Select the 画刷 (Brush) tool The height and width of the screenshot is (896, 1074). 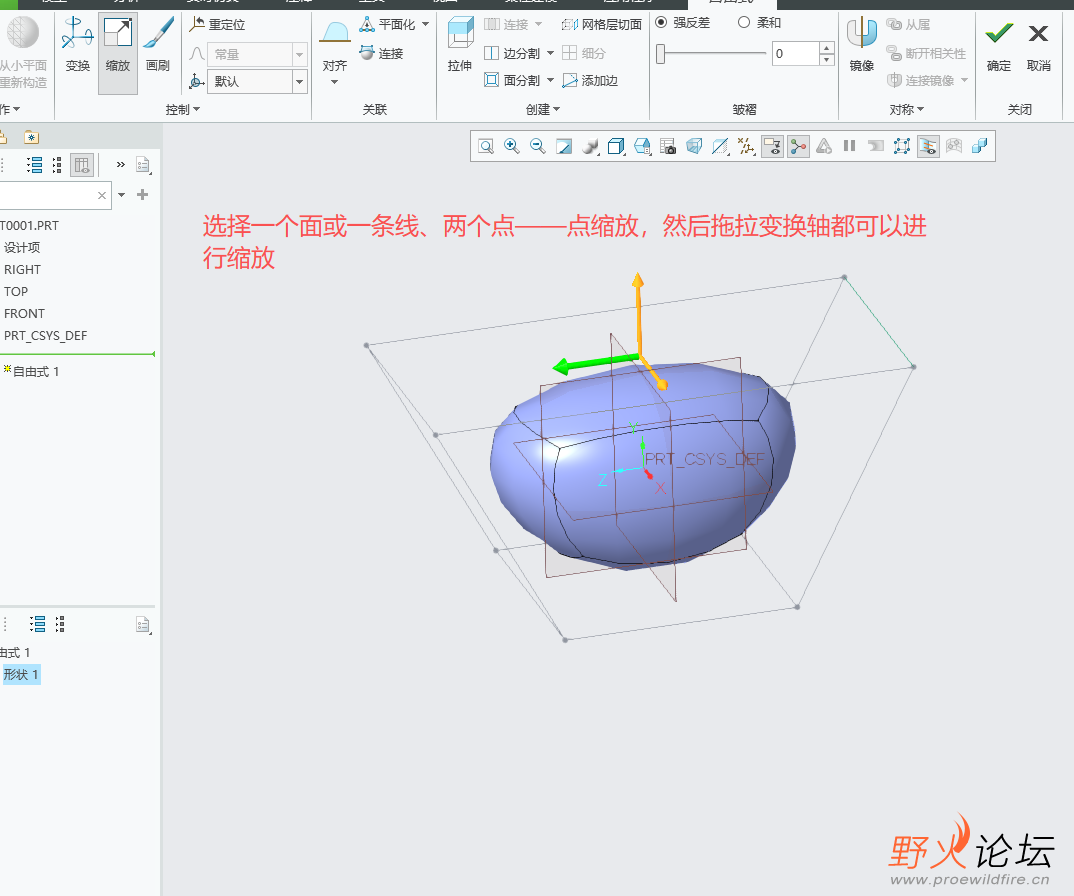click(158, 45)
